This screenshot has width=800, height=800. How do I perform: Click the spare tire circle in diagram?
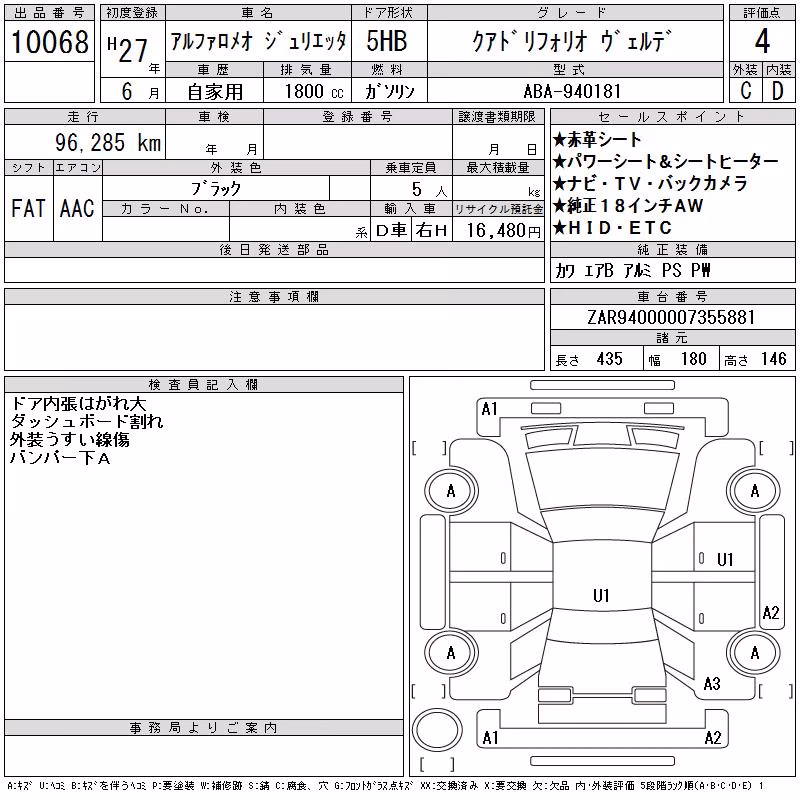437,729
